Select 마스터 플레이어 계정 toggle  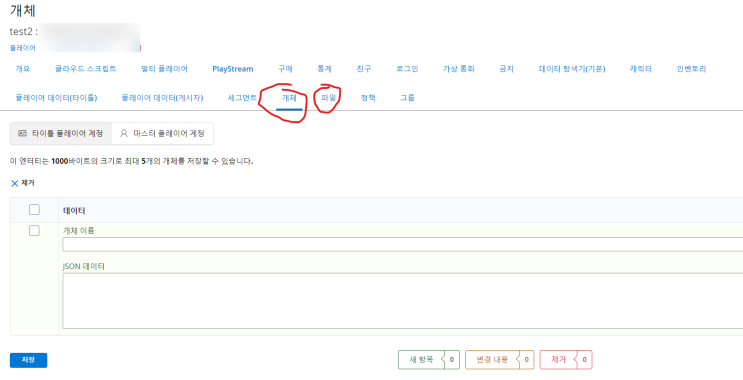163,133
